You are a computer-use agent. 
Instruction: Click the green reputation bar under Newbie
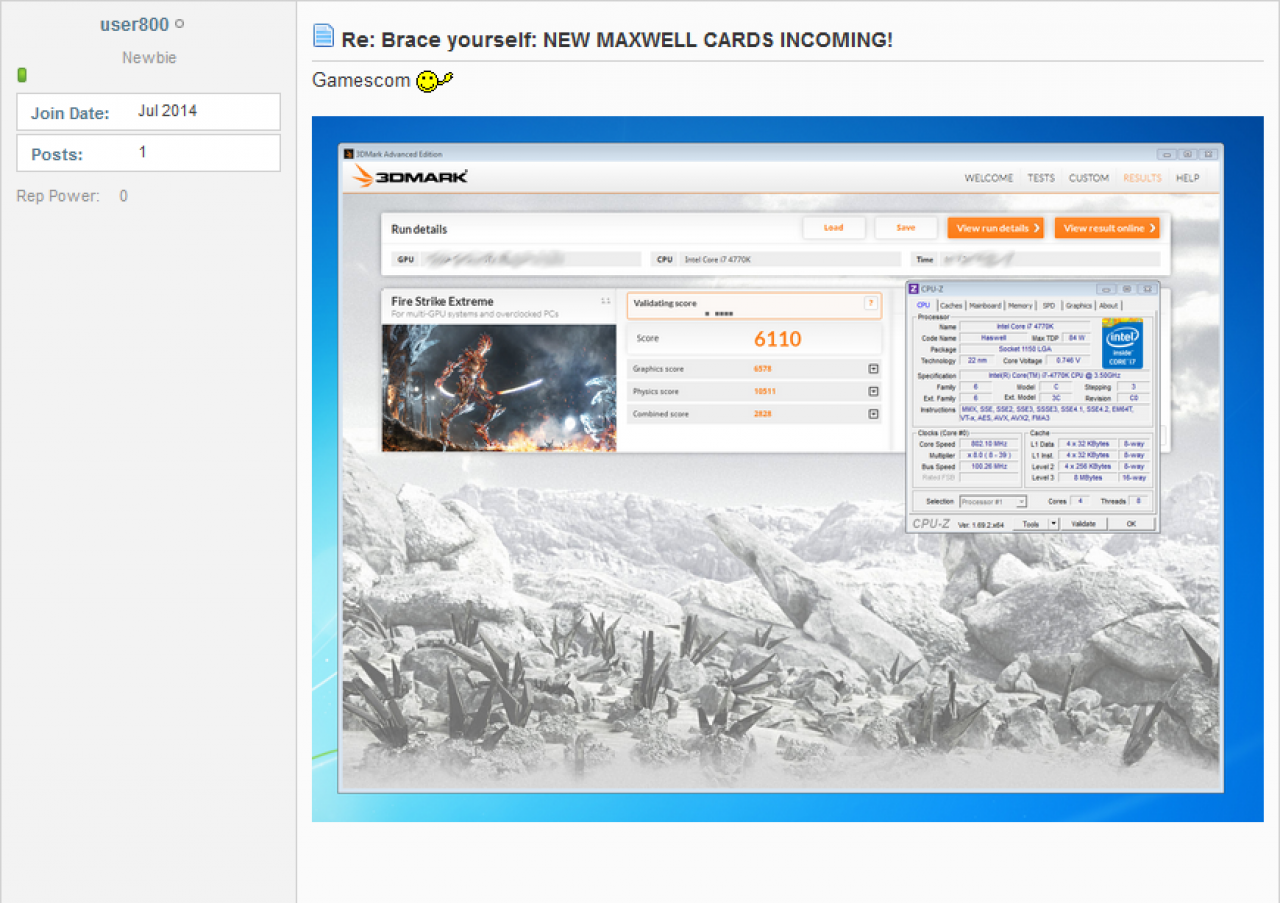click(x=22, y=75)
